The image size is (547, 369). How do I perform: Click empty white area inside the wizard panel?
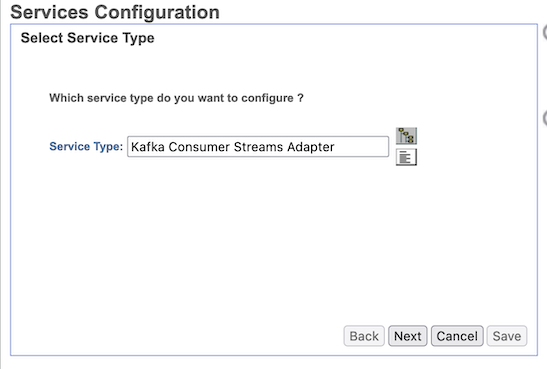point(244,244)
